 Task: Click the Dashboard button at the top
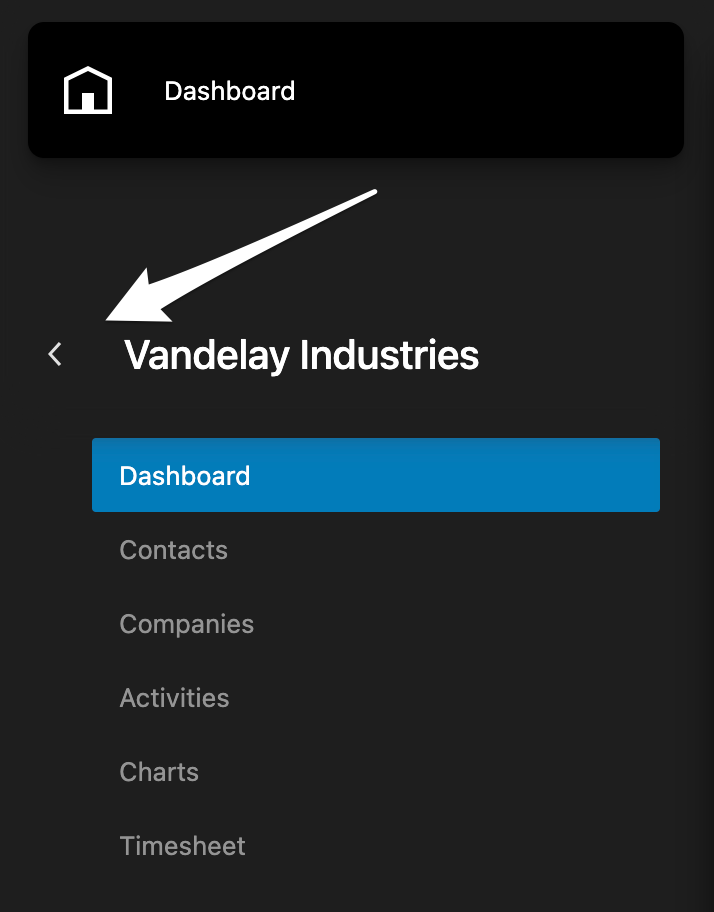(229, 91)
